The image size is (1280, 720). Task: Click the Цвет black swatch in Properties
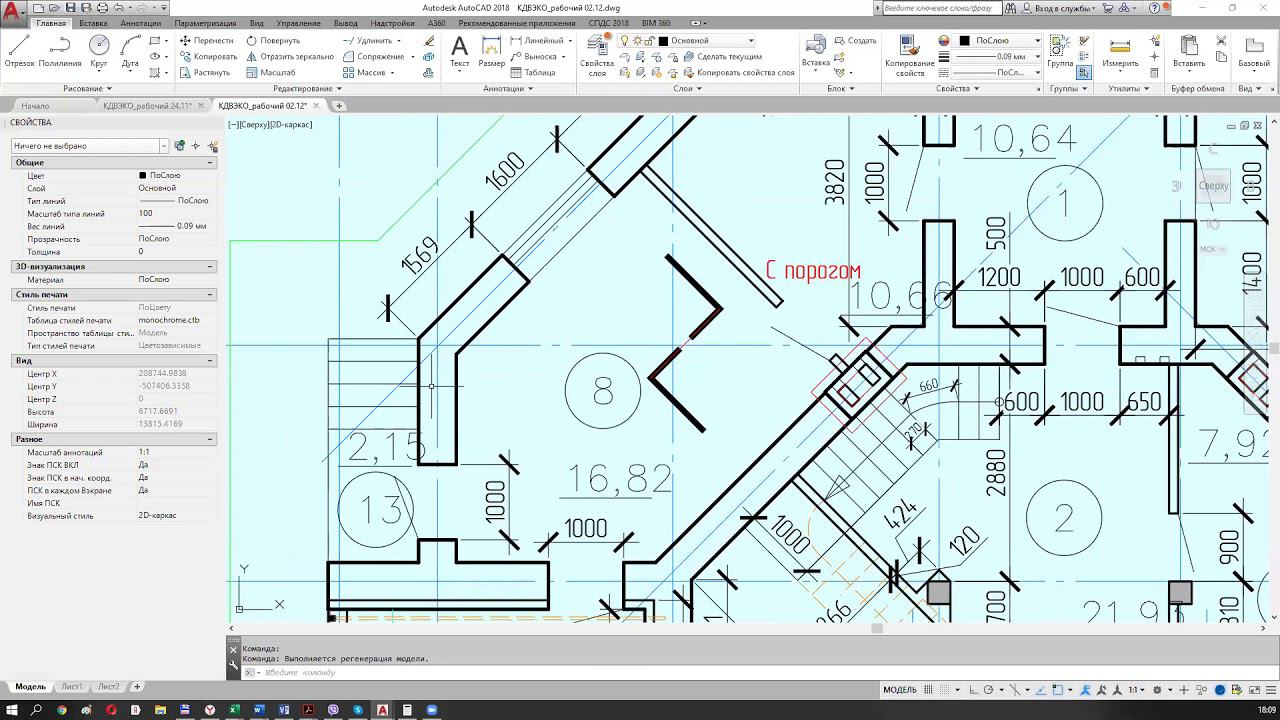(143, 175)
